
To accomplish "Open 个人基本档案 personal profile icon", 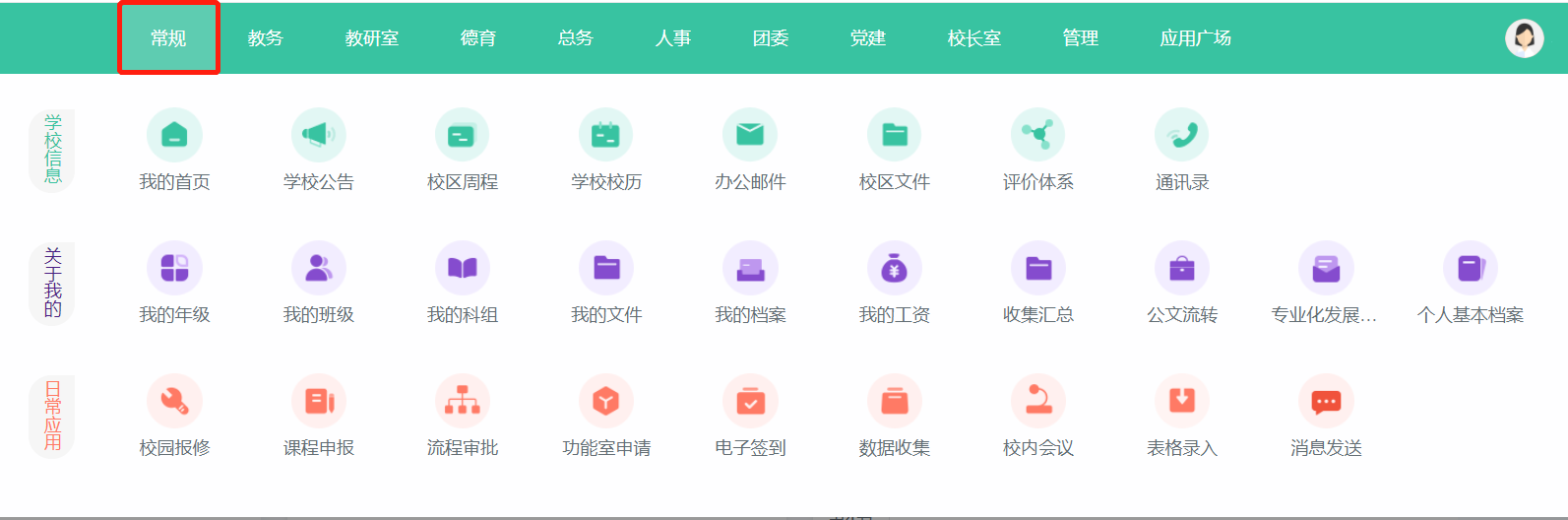I will click(x=1470, y=268).
